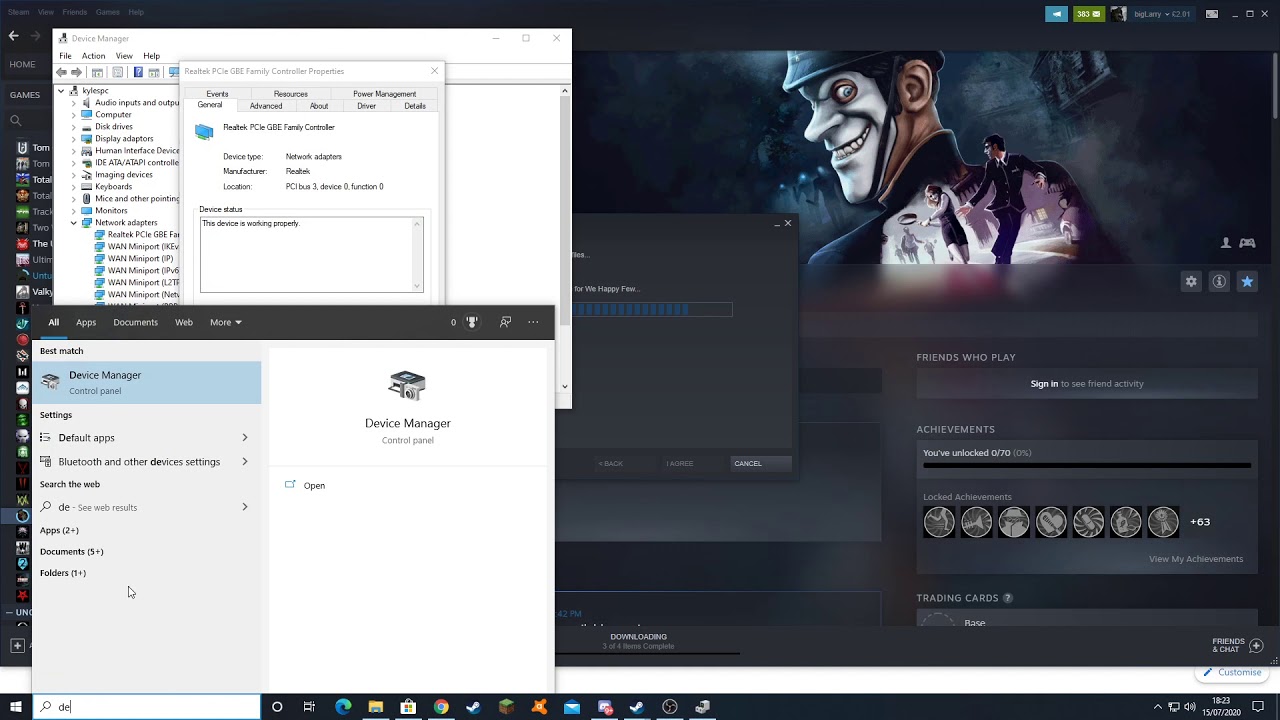Open rewards trophy icon in search panel
Screen dimensions: 1280x720
pos(472,322)
